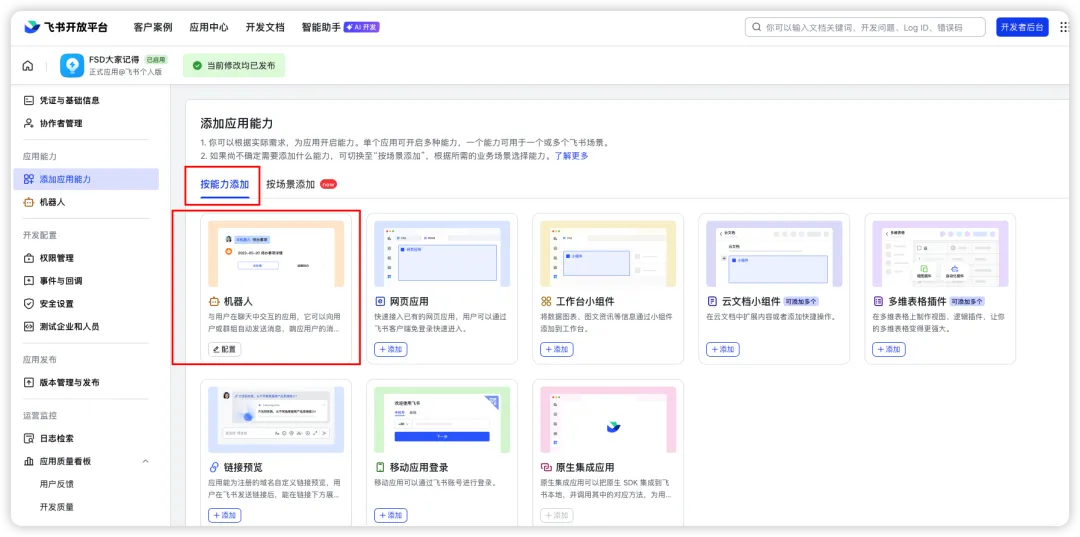Open the apps grid icon at top right
The height and width of the screenshot is (537, 1080).
tap(1066, 27)
